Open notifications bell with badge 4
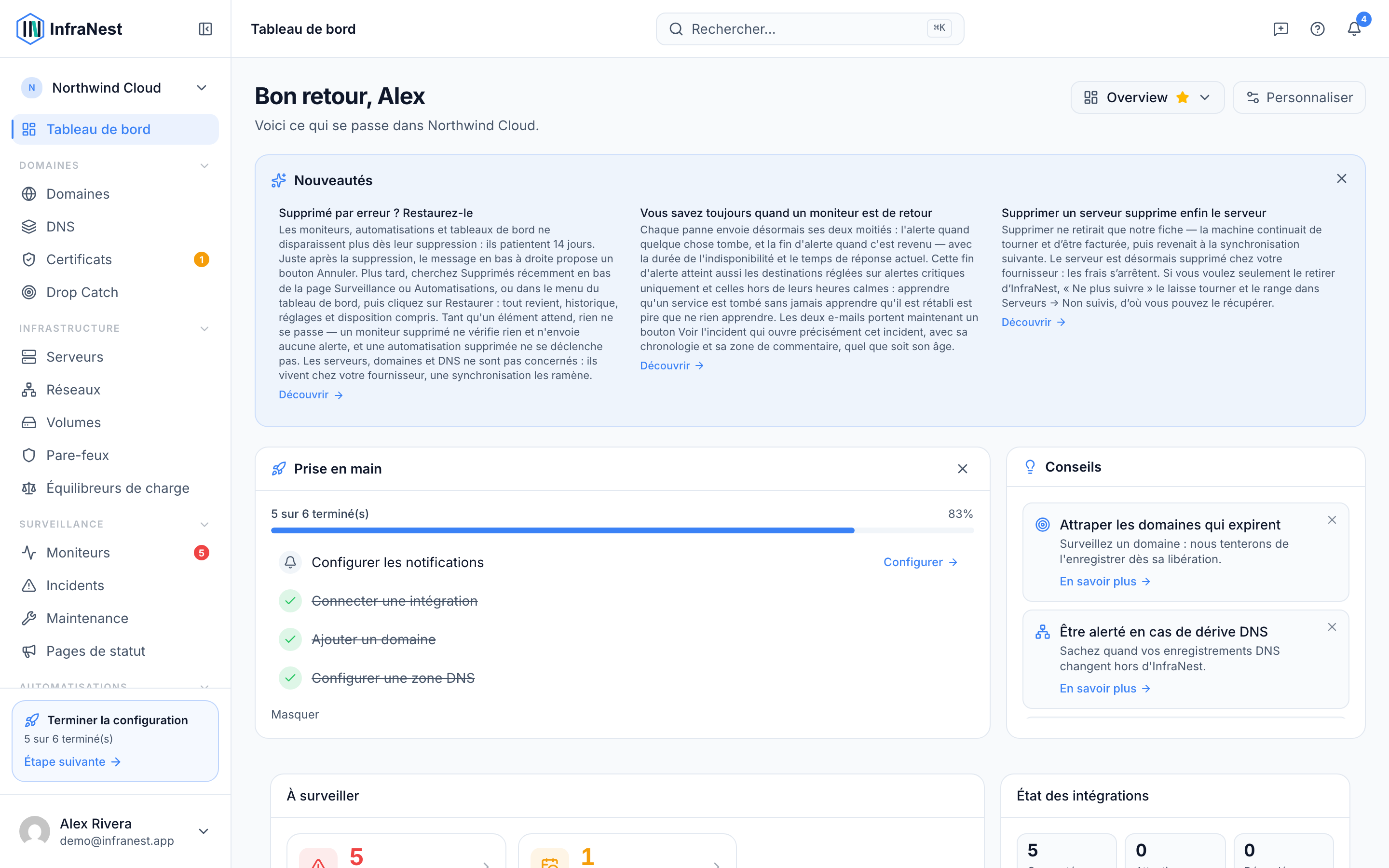Screen dimensions: 1389x868 (1354, 29)
